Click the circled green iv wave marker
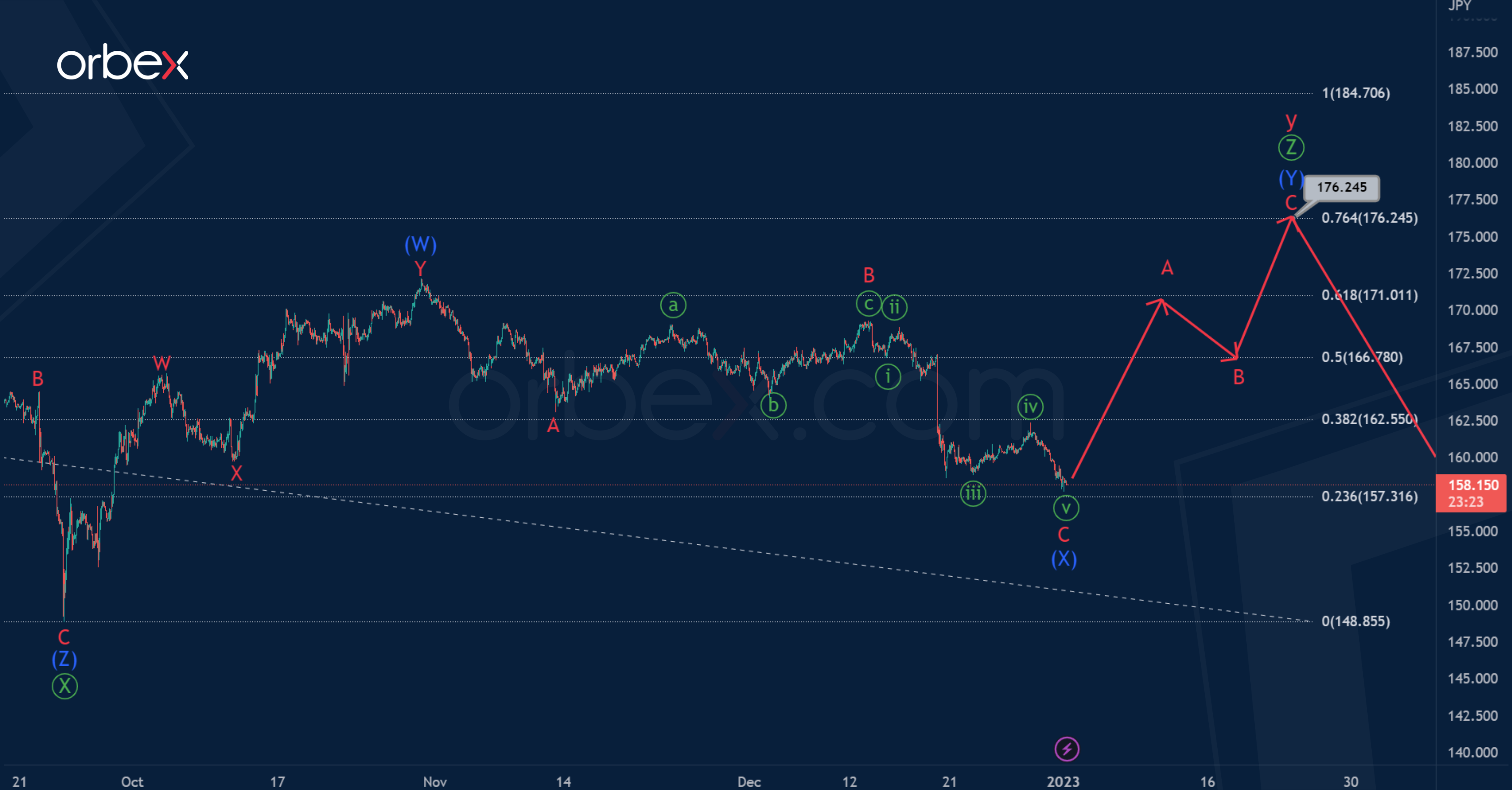Image resolution: width=1512 pixels, height=790 pixels. pos(1030,406)
